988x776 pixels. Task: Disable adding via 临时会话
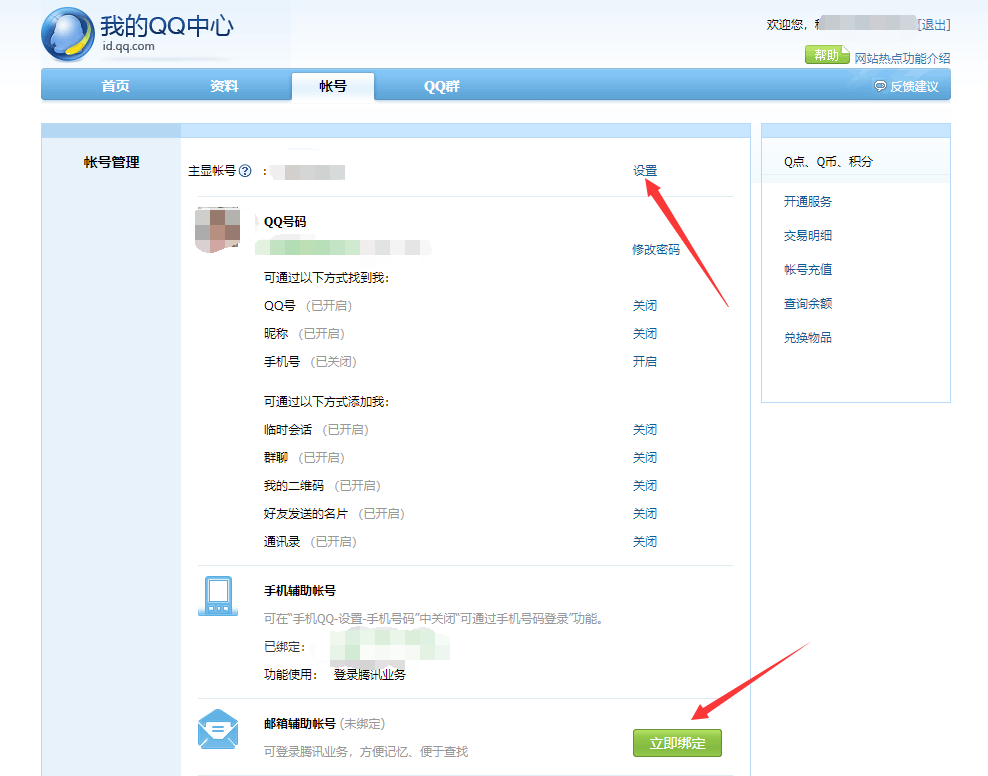(x=645, y=430)
